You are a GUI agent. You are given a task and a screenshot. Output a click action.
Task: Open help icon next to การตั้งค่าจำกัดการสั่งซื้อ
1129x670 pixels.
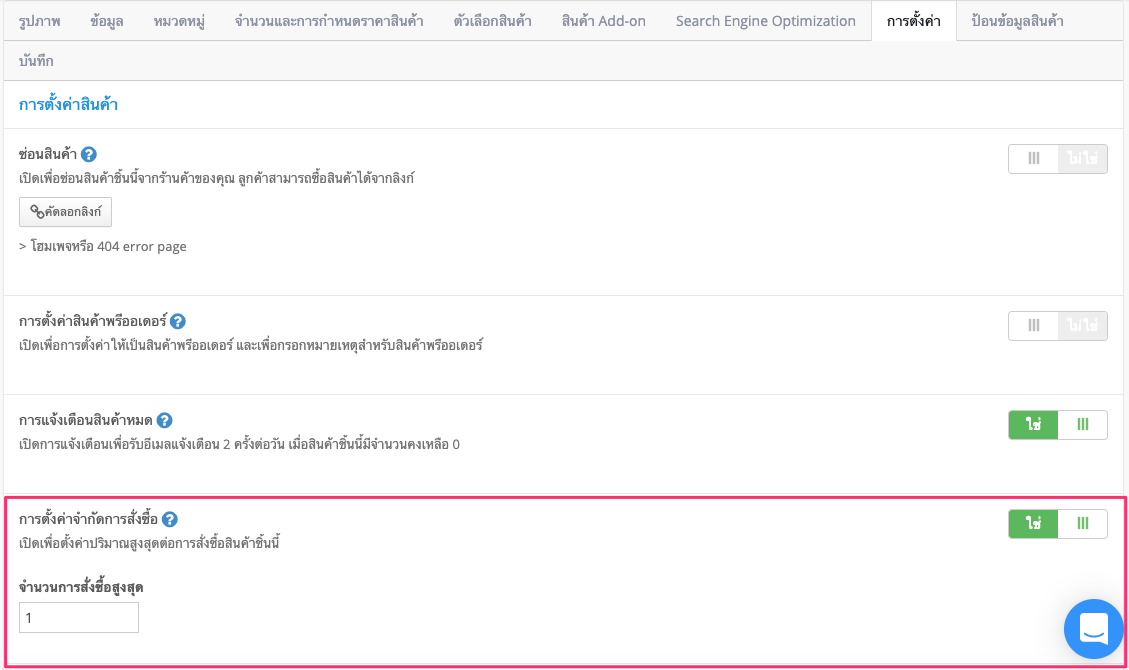click(x=169, y=519)
